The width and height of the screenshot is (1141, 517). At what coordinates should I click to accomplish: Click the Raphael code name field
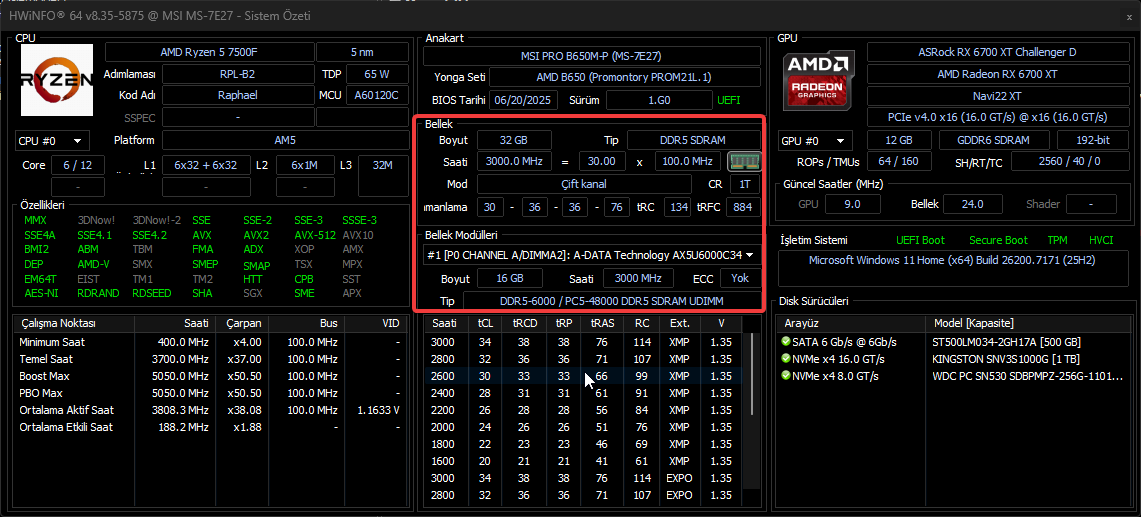[237, 95]
